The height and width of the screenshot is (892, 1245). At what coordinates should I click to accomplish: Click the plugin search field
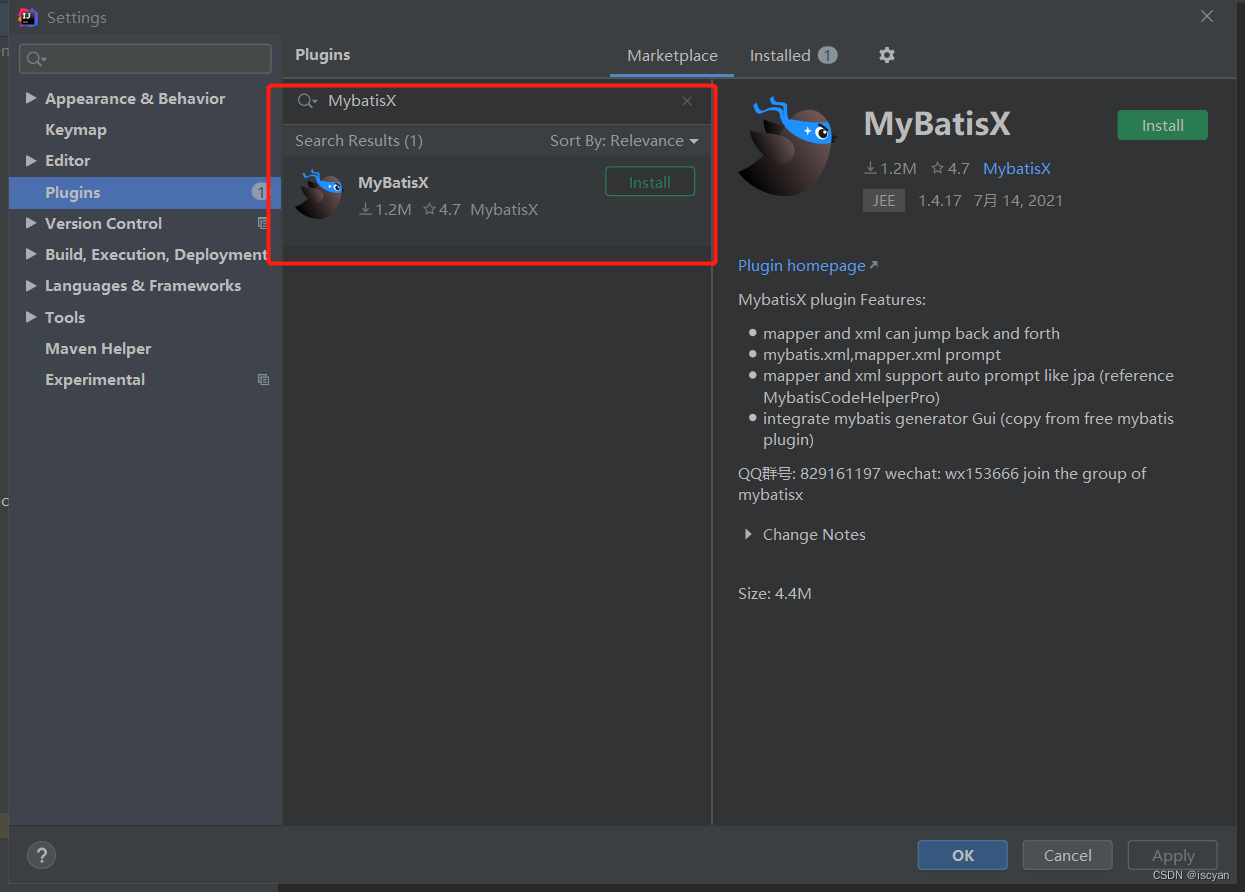498,101
